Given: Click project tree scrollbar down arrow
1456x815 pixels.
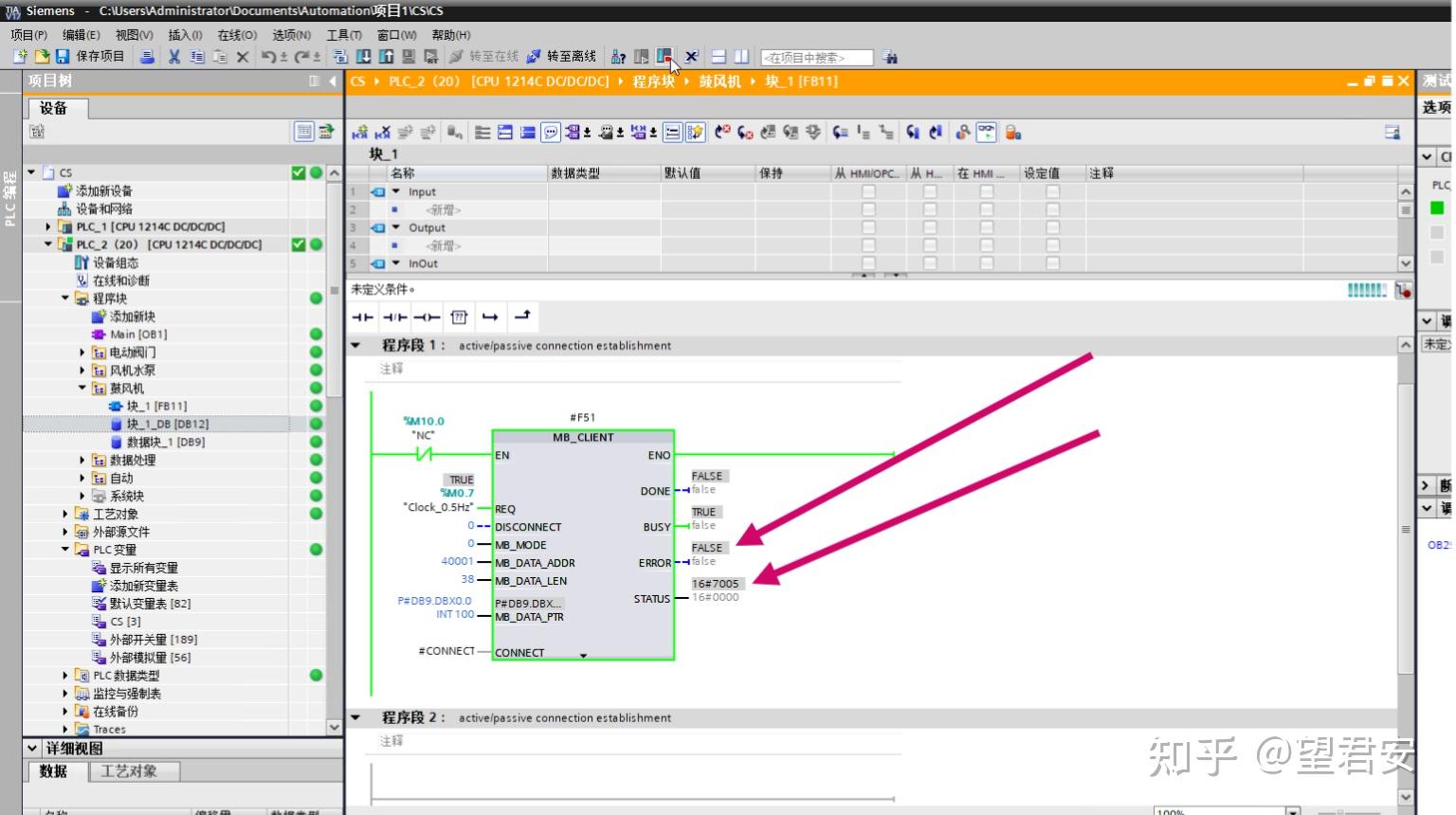Looking at the screenshot, I should click(x=334, y=728).
